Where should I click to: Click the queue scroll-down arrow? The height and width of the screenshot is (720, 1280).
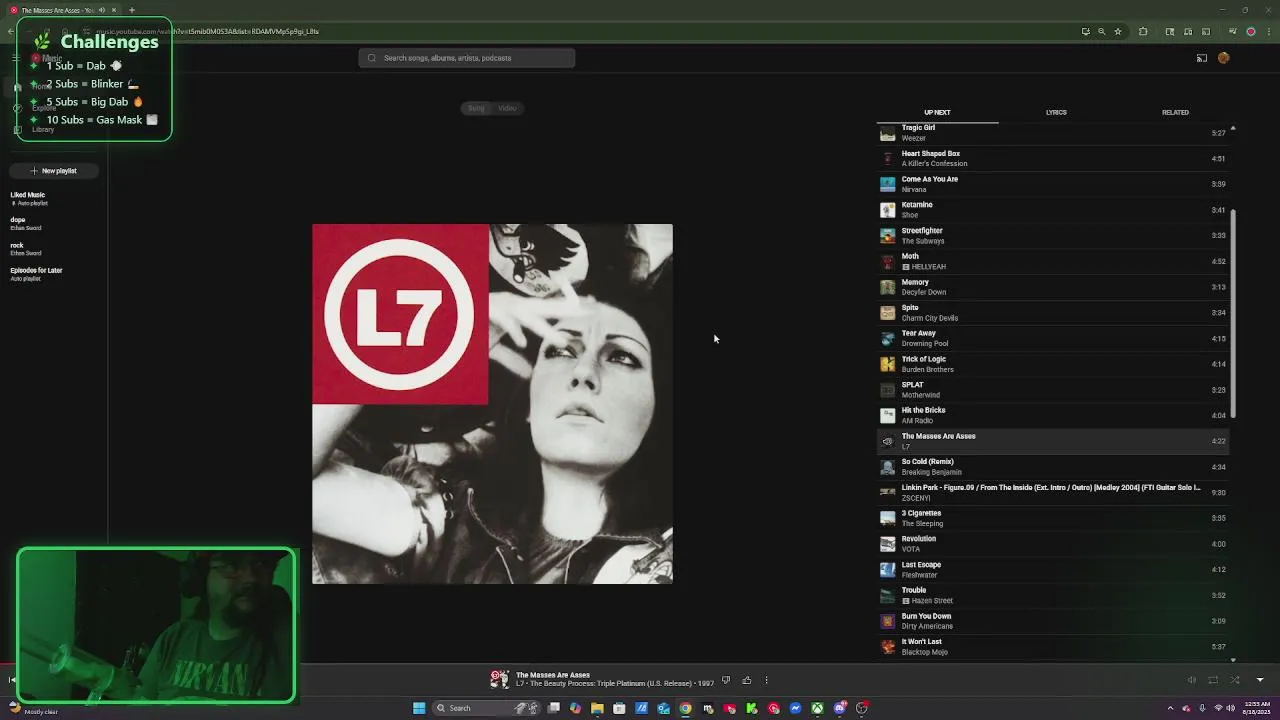[x=1233, y=660]
